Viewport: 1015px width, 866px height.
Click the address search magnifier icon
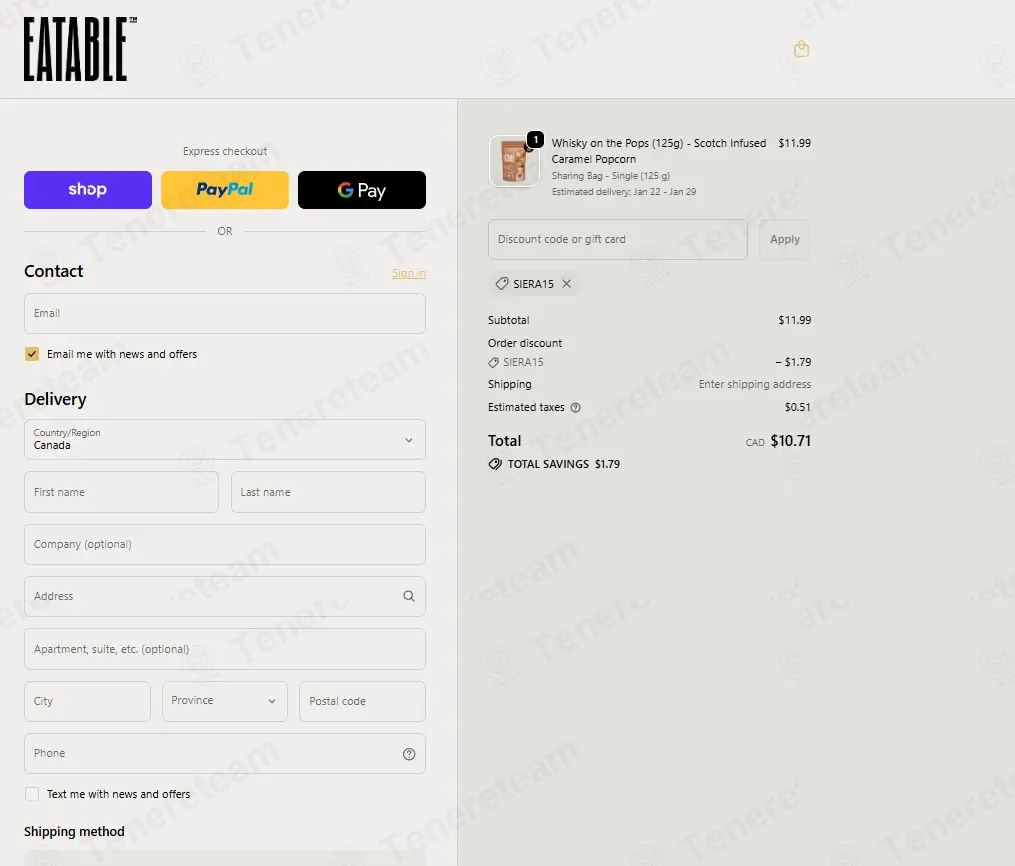(x=409, y=596)
